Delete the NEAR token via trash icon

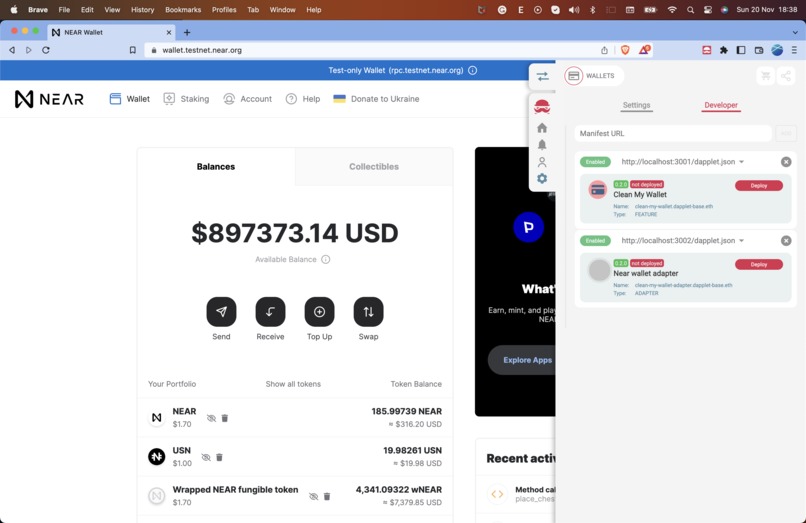[x=225, y=418]
